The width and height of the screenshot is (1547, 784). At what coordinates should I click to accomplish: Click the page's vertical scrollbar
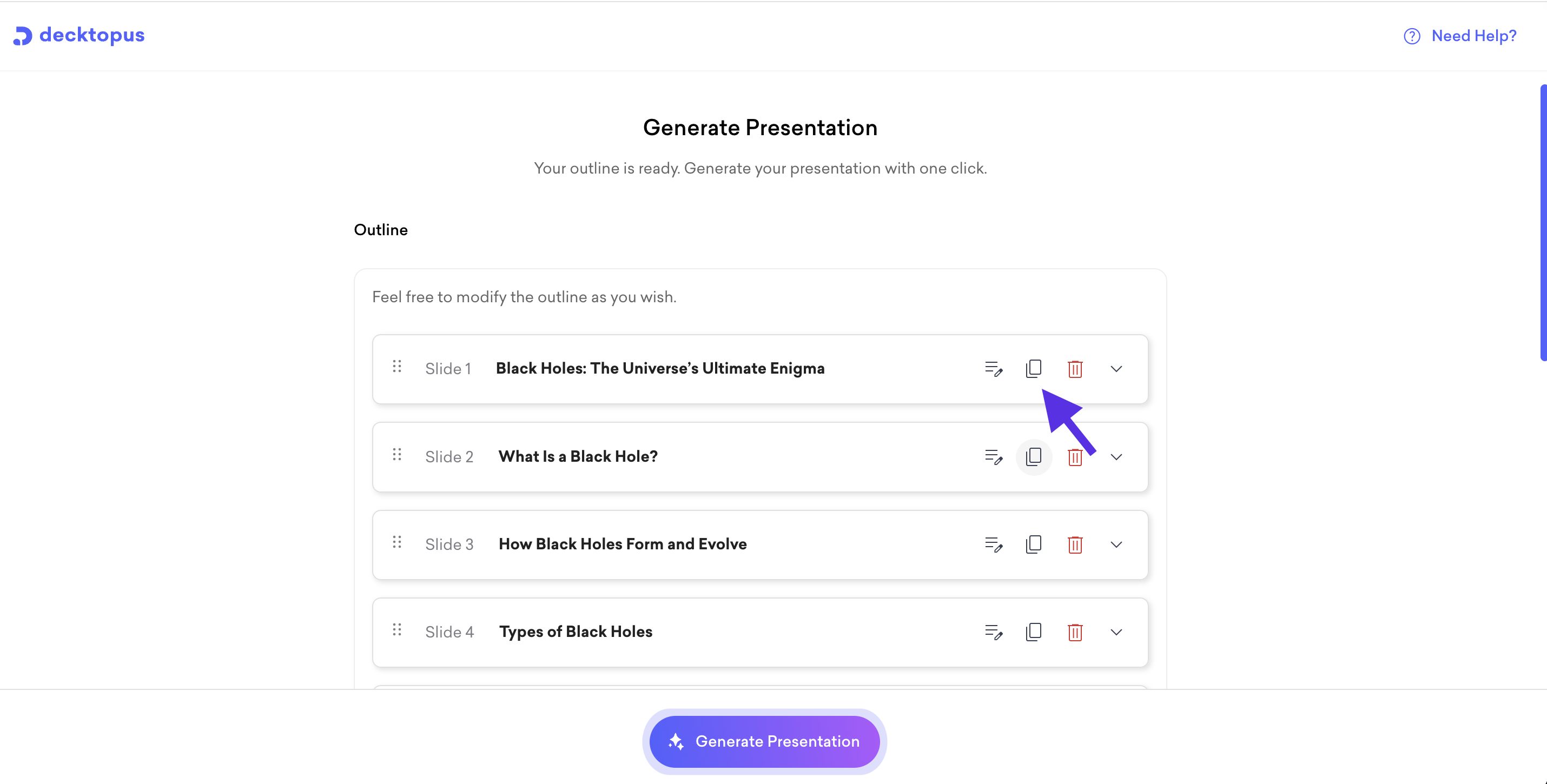1542,222
